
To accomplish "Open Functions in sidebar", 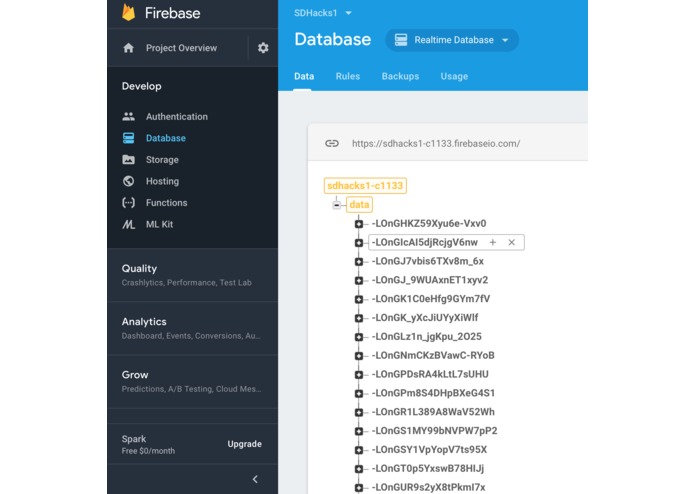I will click(x=167, y=202).
